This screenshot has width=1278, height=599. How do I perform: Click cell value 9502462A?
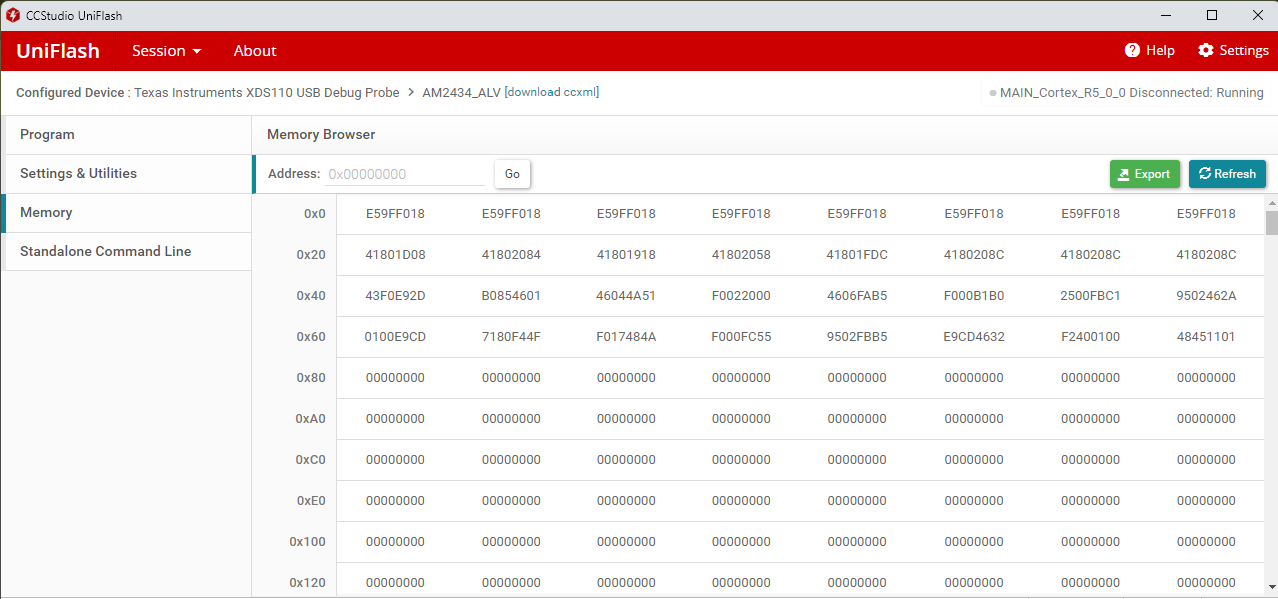tap(1206, 296)
